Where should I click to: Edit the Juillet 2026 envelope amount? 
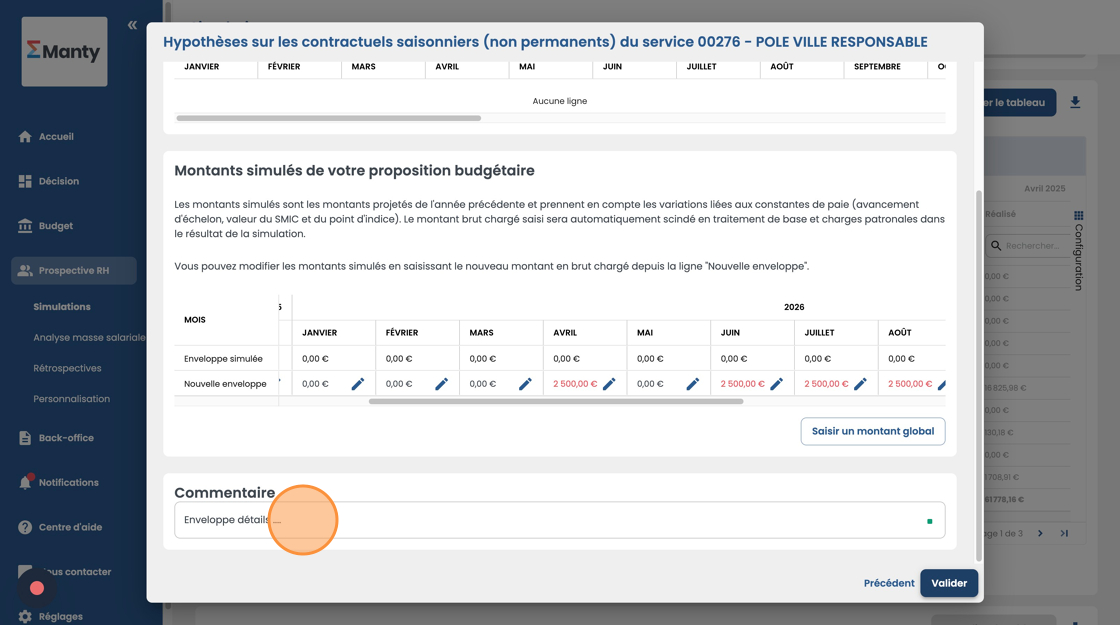coord(860,384)
